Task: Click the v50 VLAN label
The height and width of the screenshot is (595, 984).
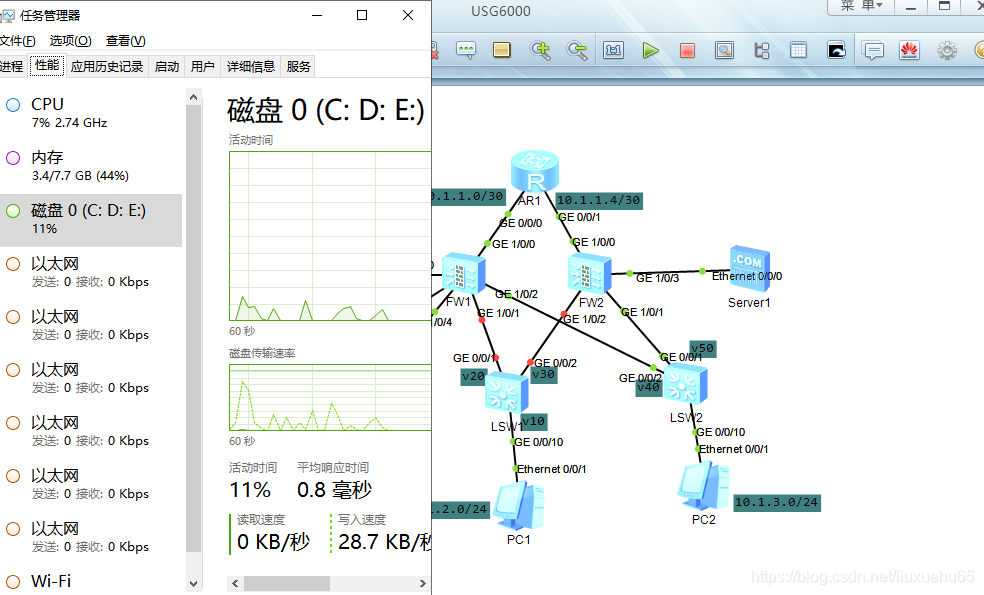Action: click(702, 348)
